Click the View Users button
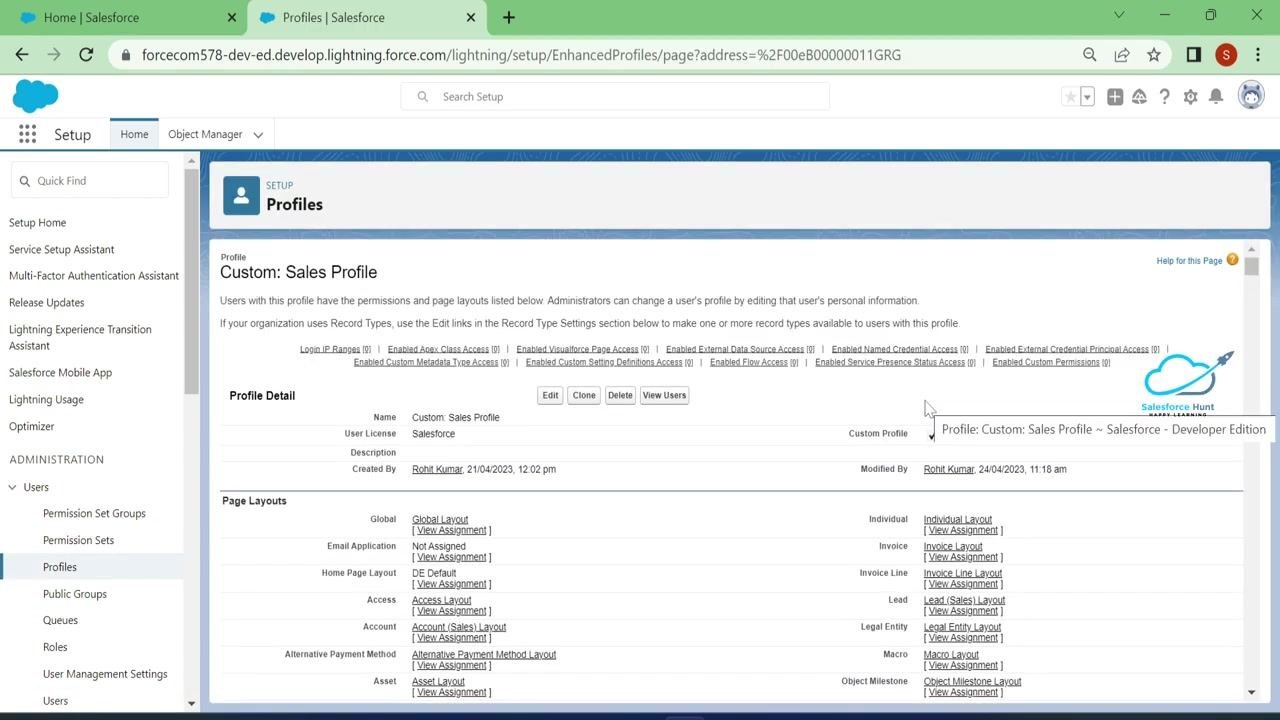Screen dimensions: 1280x720 pos(664,395)
